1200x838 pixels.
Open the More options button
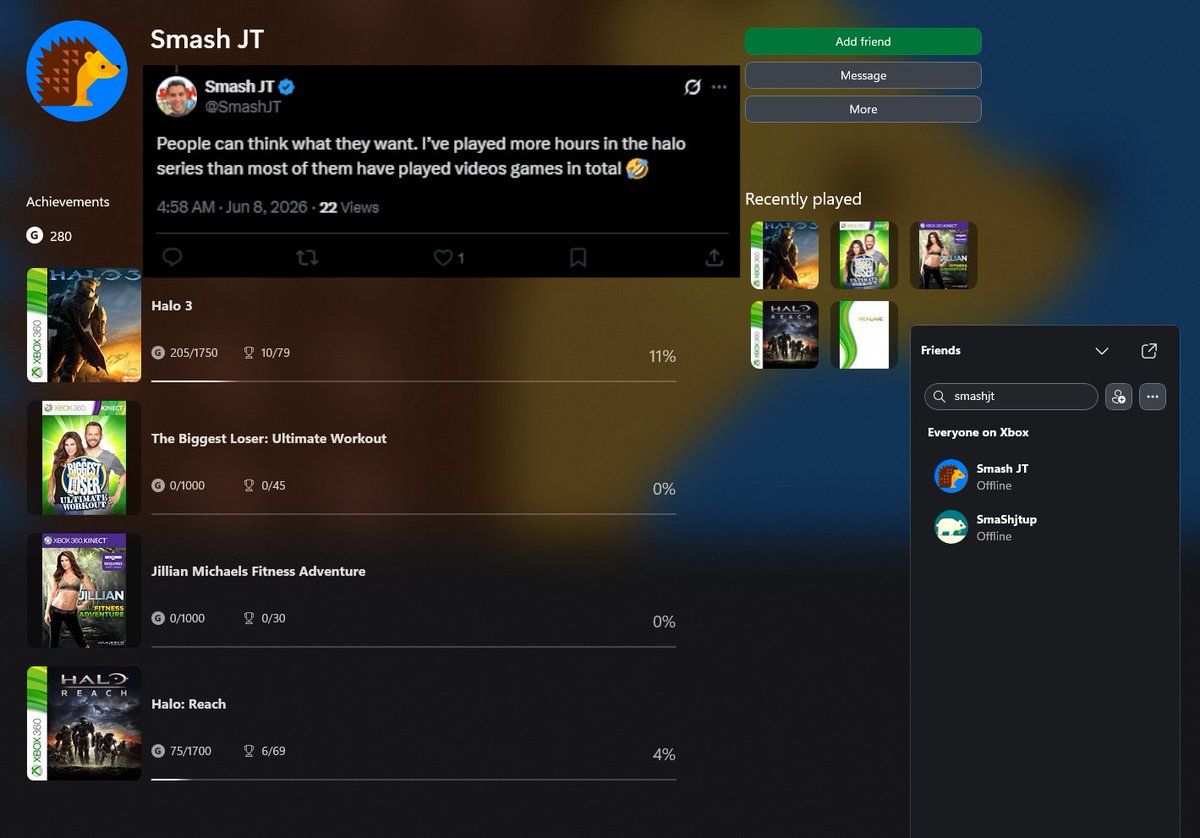pos(863,110)
